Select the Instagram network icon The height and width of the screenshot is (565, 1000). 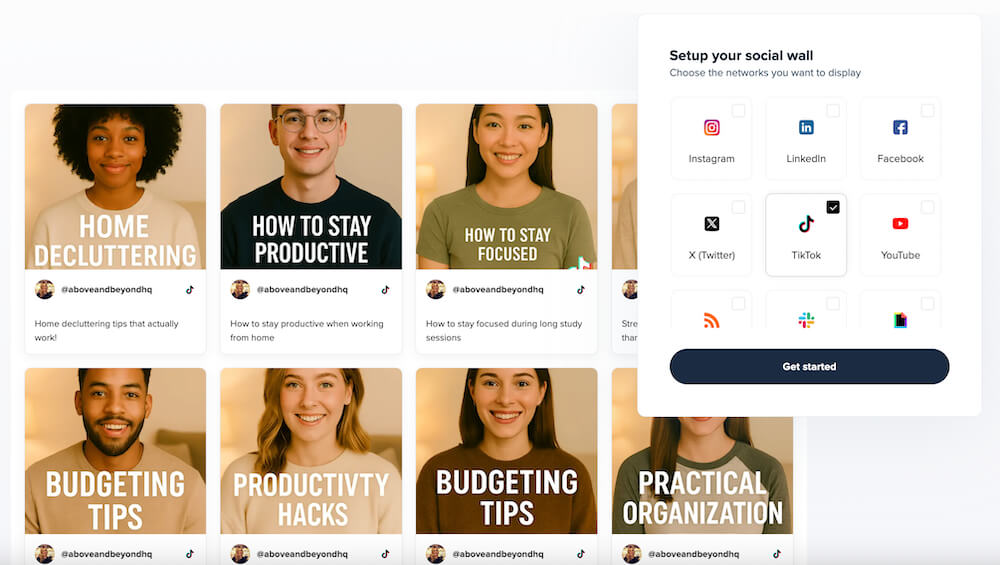[712, 128]
